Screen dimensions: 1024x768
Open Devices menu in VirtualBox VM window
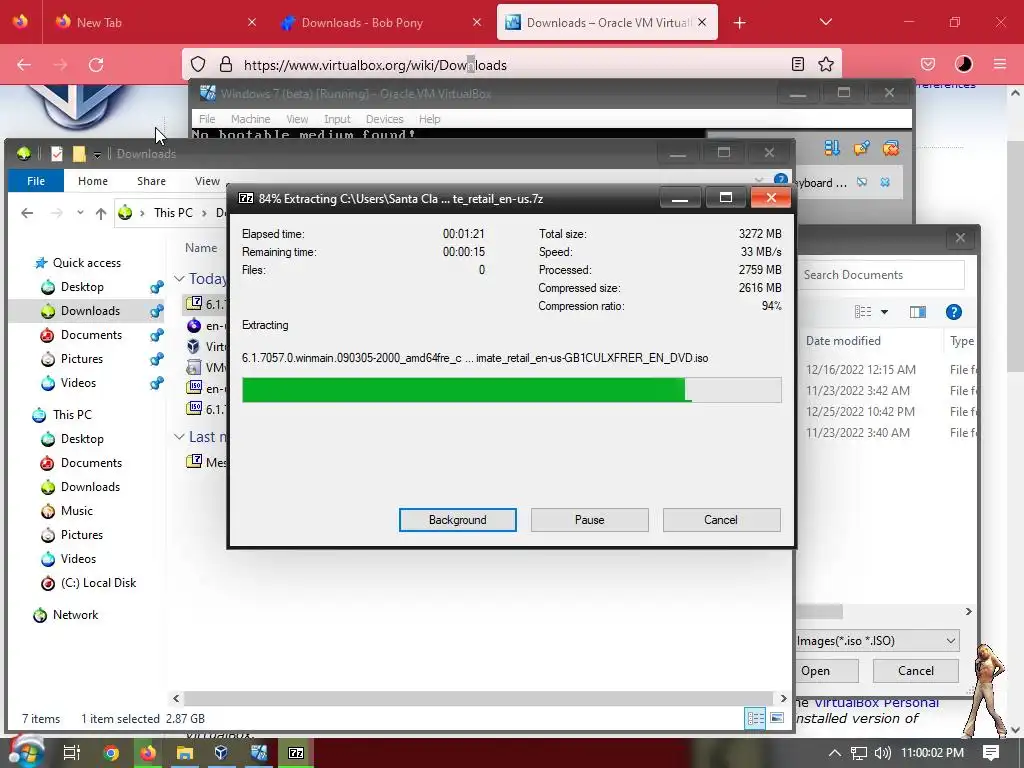384,119
